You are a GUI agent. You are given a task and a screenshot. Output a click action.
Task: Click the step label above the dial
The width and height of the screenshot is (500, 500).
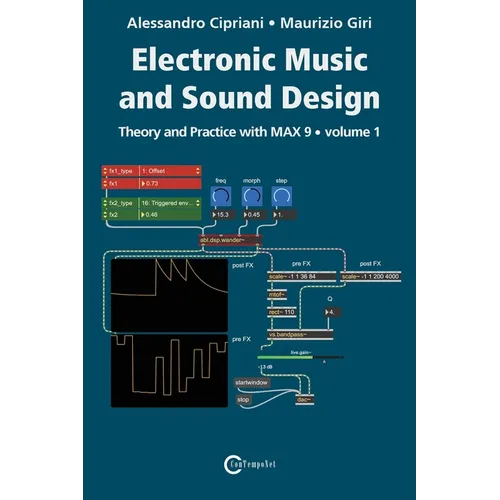click(x=281, y=181)
